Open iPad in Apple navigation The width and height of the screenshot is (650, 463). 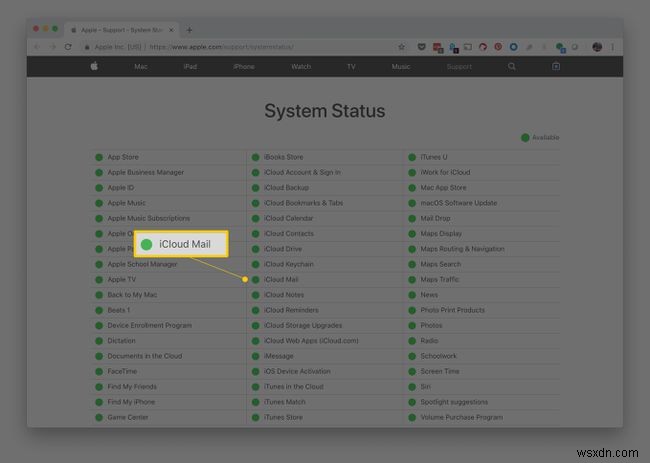(x=190, y=66)
